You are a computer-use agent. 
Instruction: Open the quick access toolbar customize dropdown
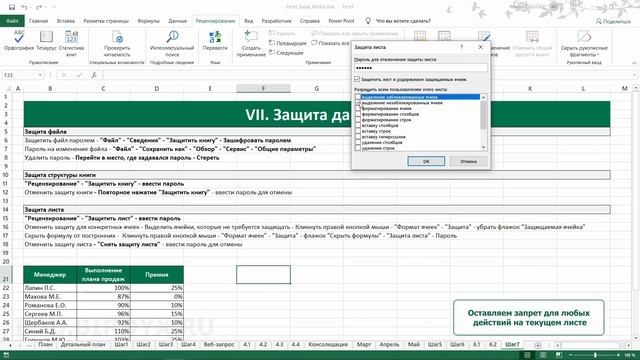pyautogui.click(x=54, y=7)
